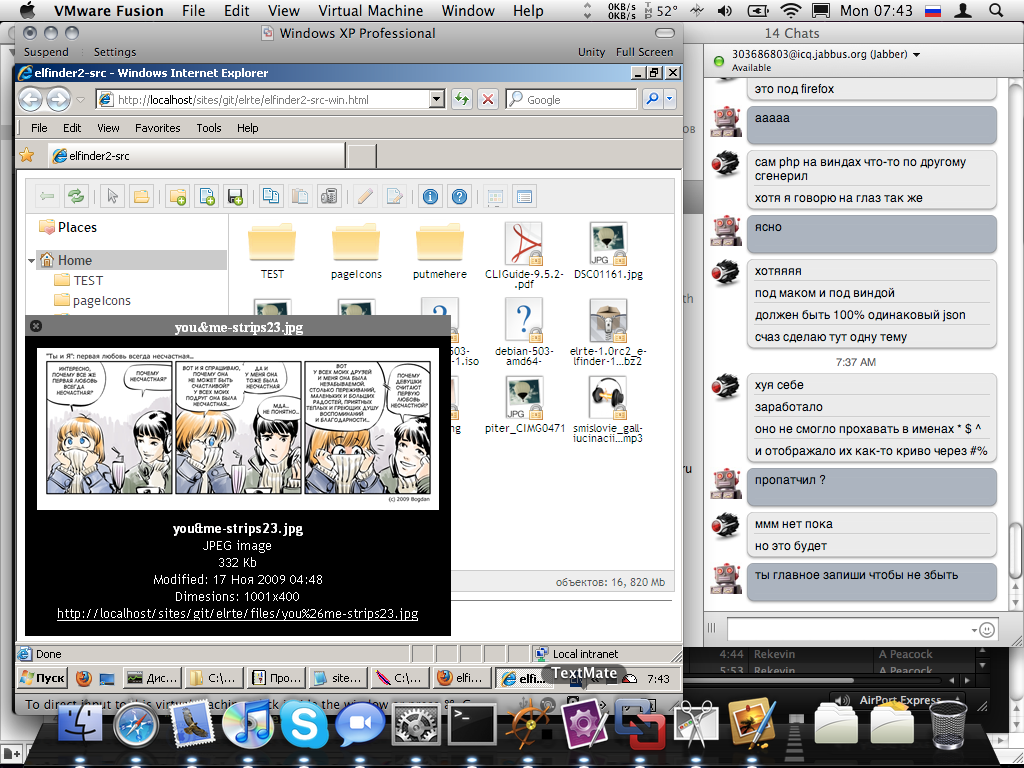Viewport: 1024px width, 768px height.
Task: Open the blue info icon
Action: click(430, 196)
